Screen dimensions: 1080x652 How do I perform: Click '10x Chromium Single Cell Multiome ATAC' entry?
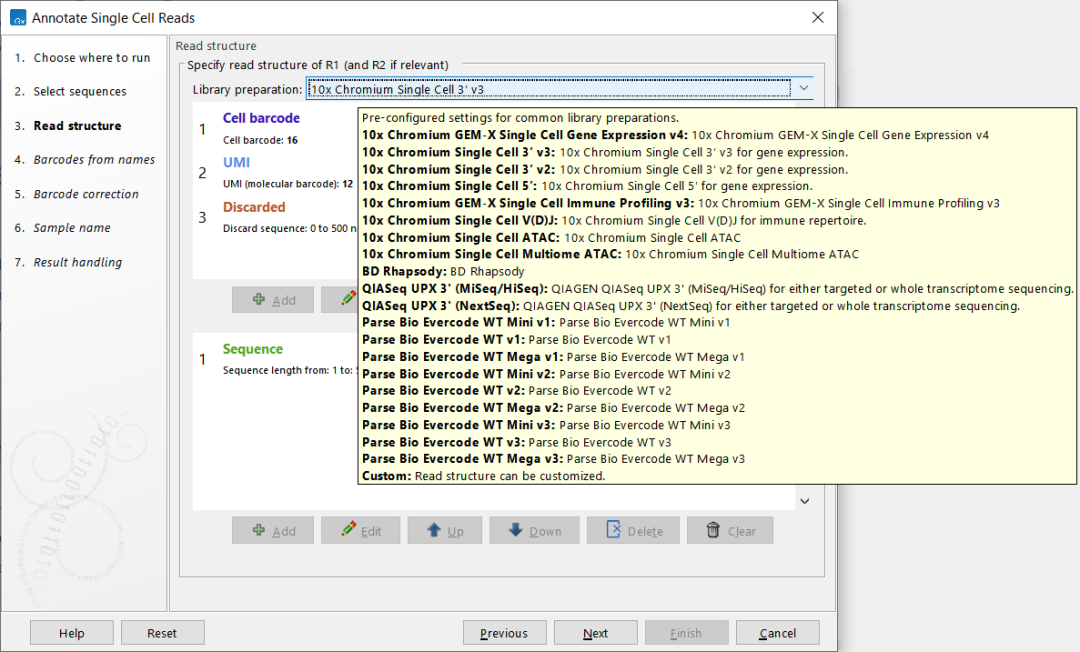click(610, 254)
